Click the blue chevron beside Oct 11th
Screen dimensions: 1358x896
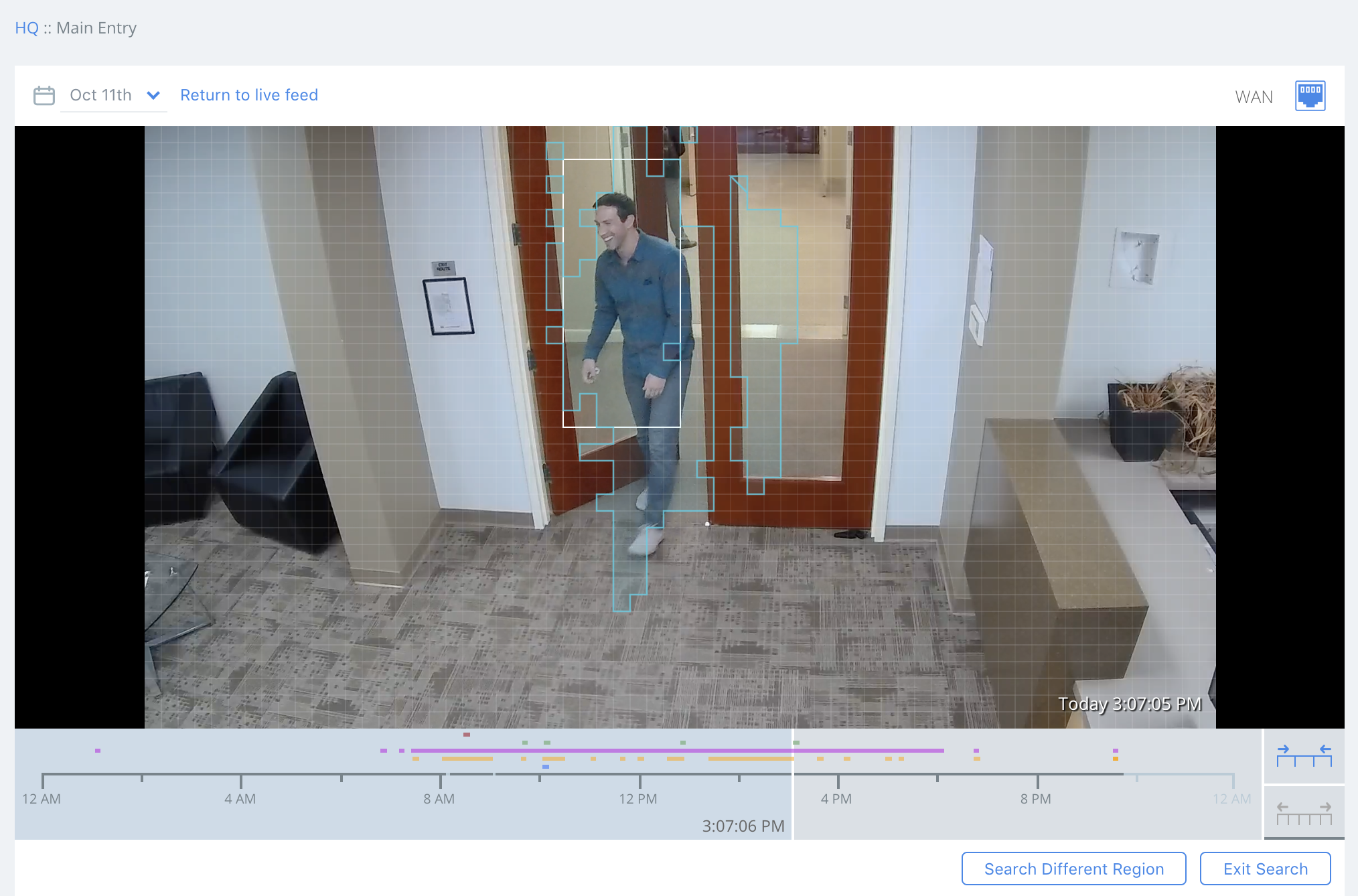coord(153,96)
